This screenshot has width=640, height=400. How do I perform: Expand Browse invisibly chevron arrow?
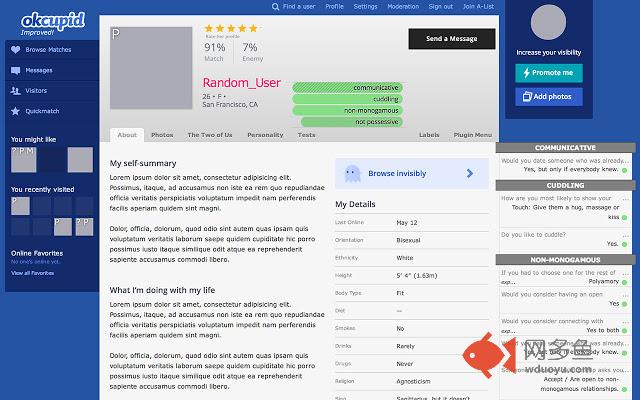pos(470,173)
